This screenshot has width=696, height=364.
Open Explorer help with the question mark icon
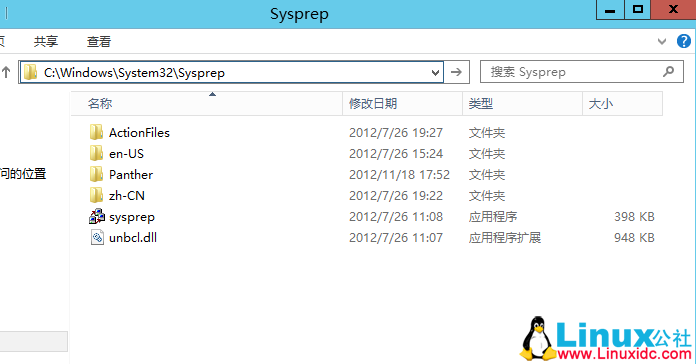click(684, 41)
